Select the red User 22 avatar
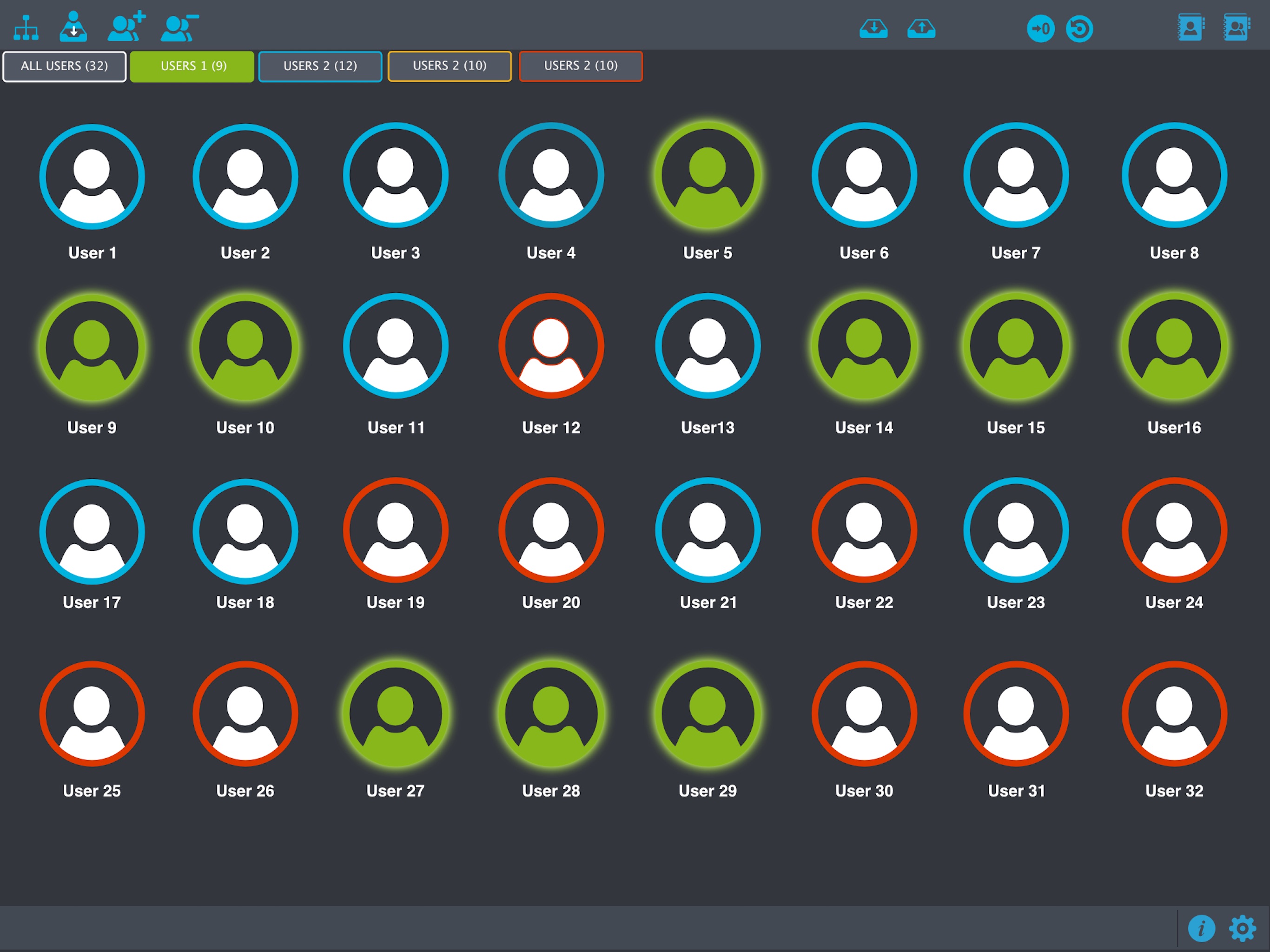This screenshot has height=952, width=1270. tap(864, 530)
